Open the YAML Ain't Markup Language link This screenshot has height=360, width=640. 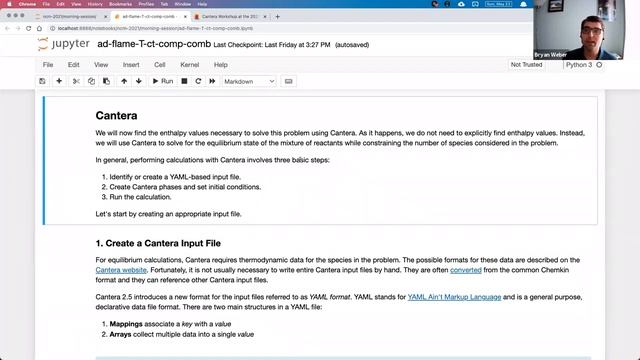[454, 297]
